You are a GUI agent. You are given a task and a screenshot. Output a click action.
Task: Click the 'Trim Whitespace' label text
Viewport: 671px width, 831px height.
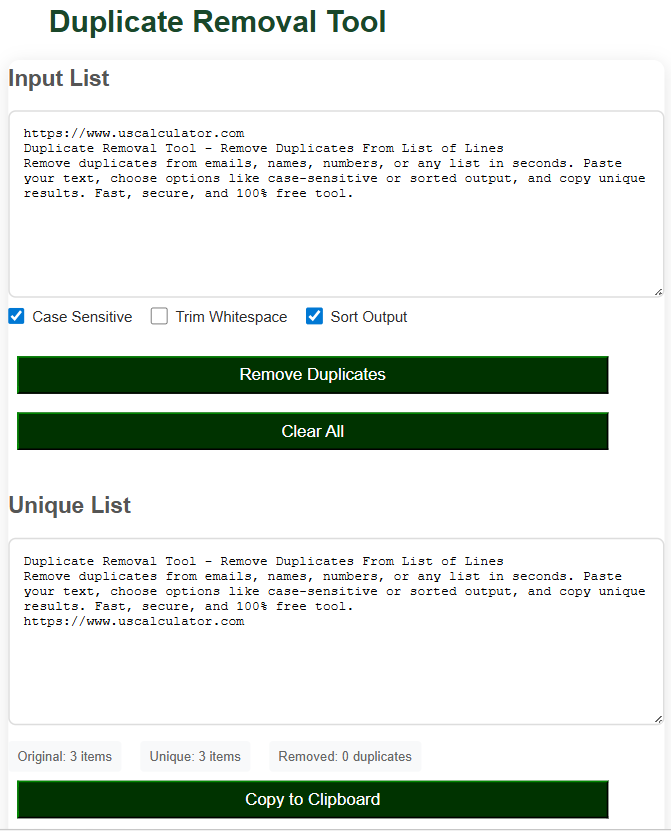tap(231, 317)
